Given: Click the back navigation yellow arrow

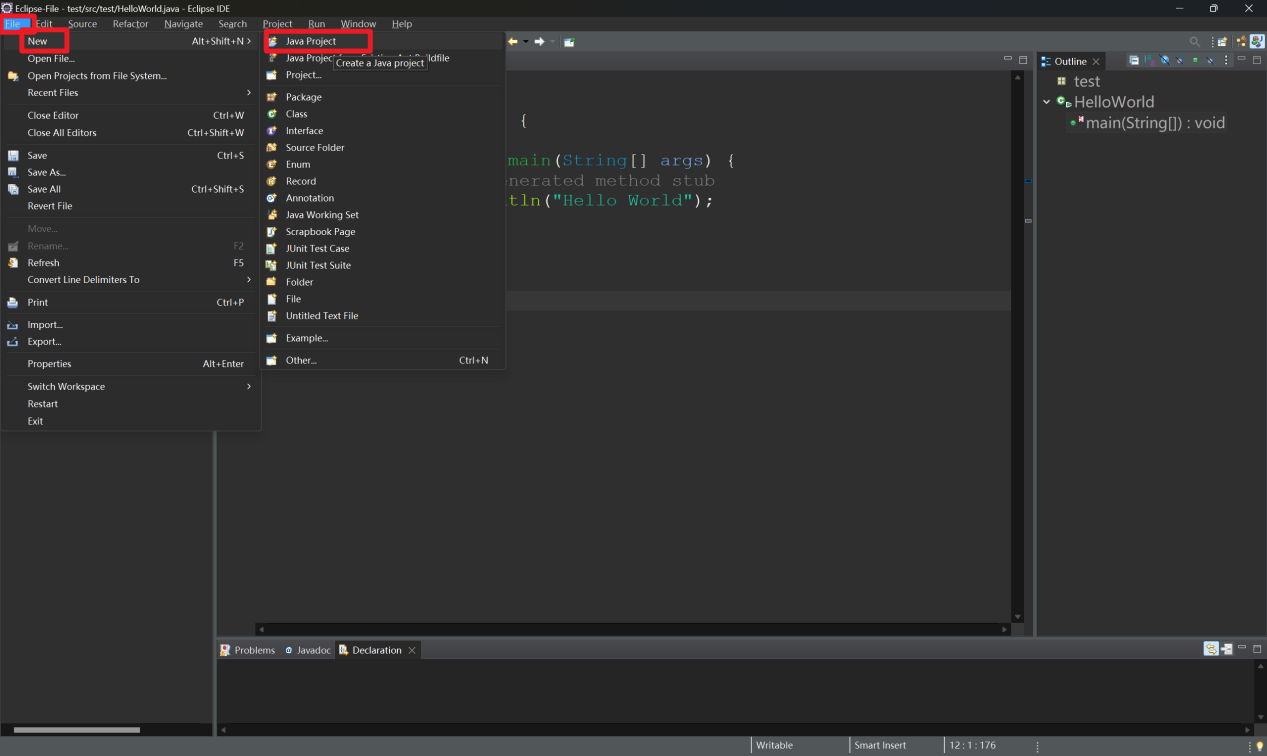Looking at the screenshot, I should tap(513, 42).
